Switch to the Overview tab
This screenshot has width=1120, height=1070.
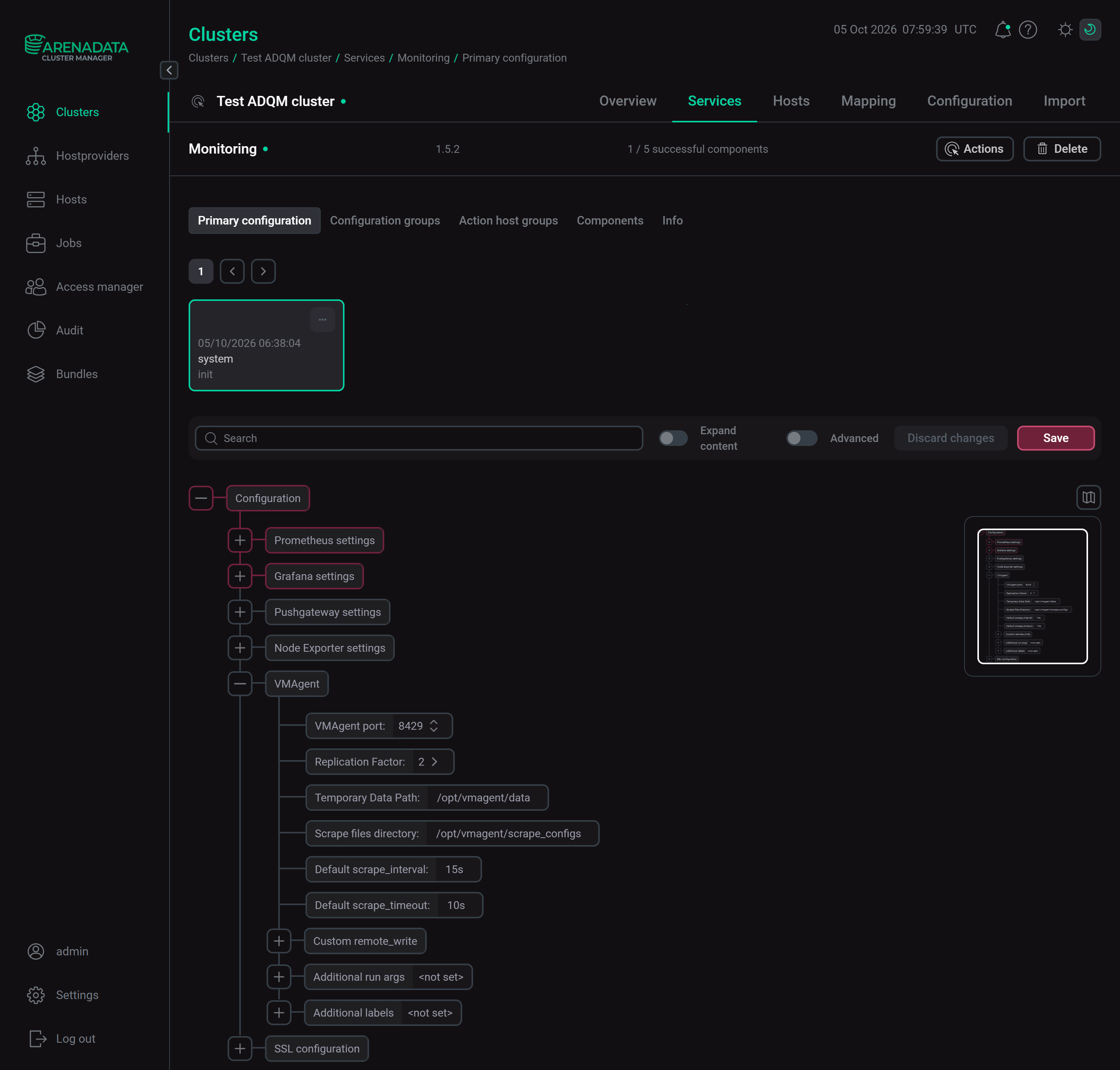point(627,101)
